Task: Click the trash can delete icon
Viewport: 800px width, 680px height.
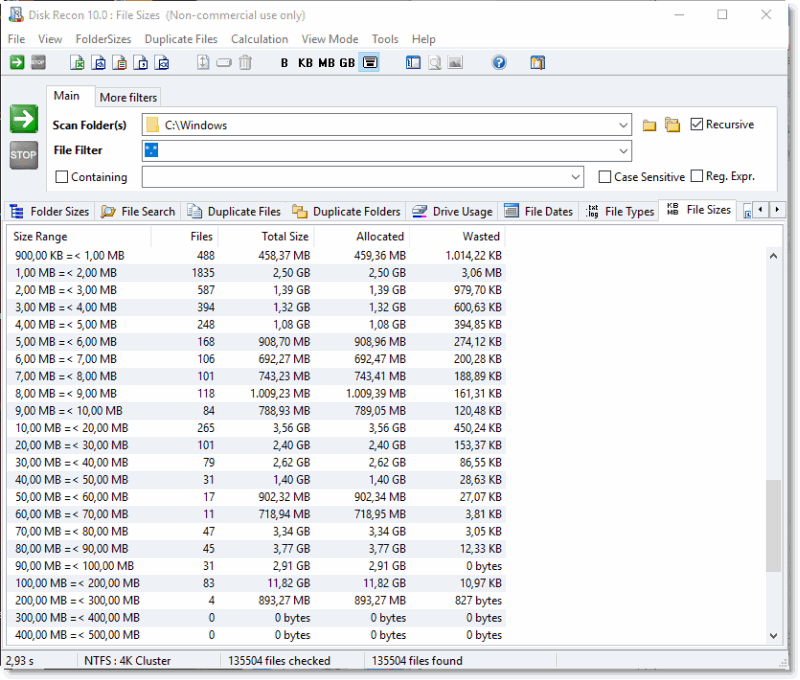Action: (245, 63)
